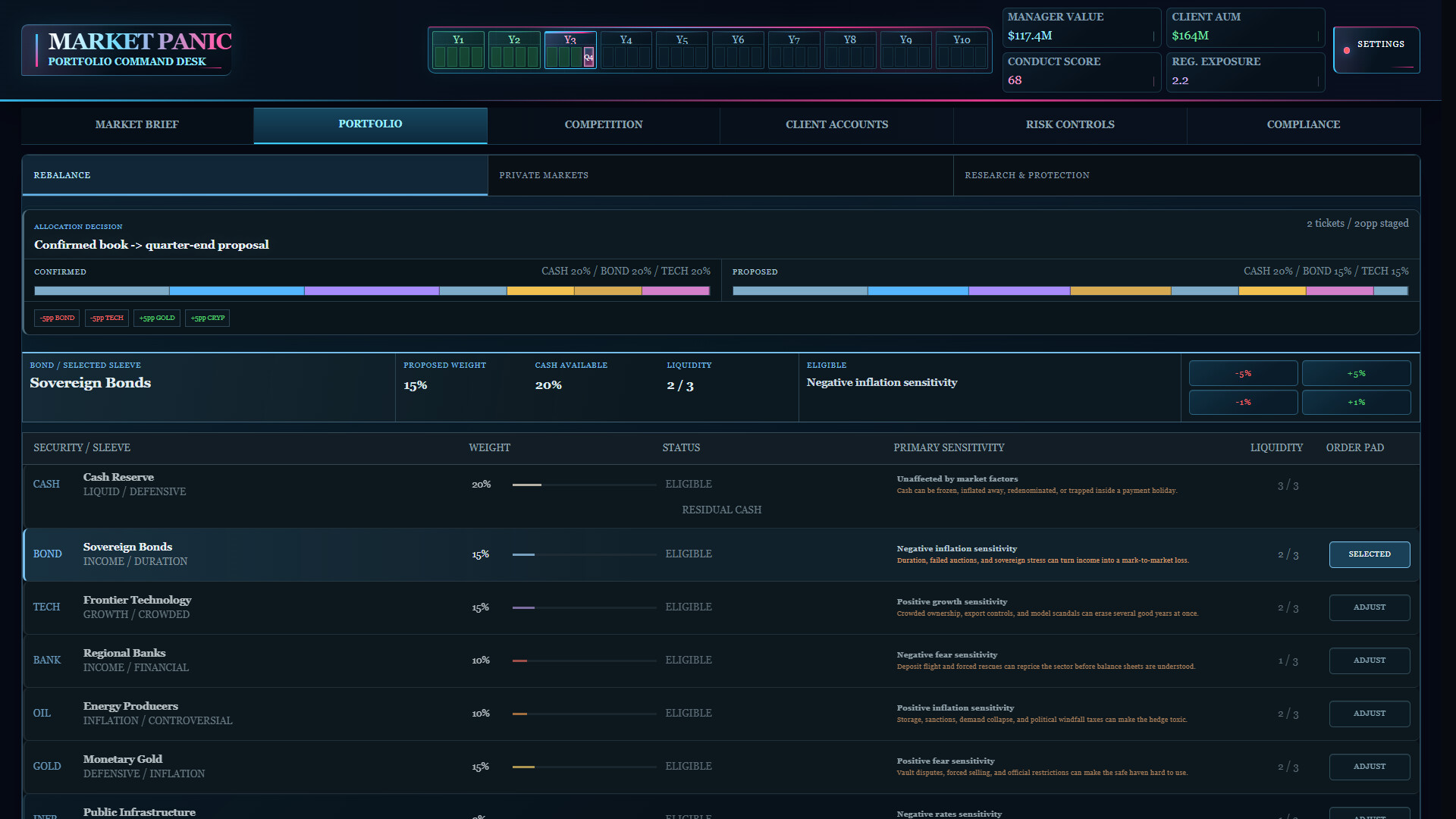The width and height of the screenshot is (1456, 819).
Task: Click the Confirmed allocation color bar
Action: (372, 291)
